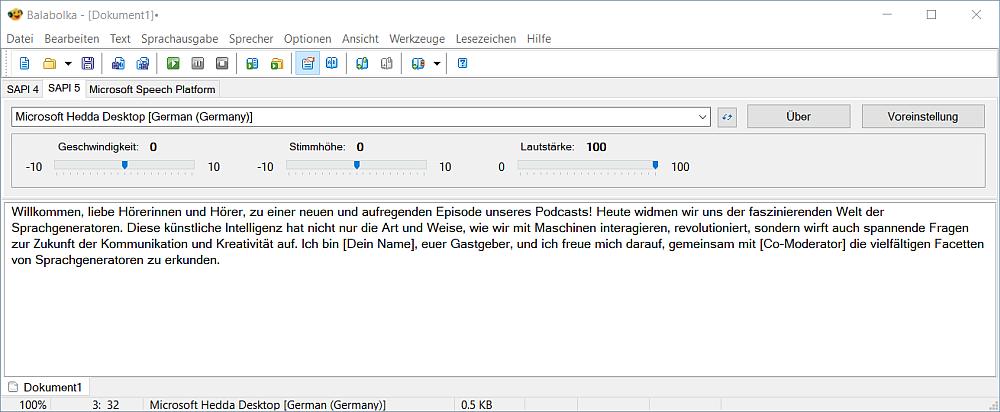Click the gray book icon

pyautogui.click(x=386, y=64)
